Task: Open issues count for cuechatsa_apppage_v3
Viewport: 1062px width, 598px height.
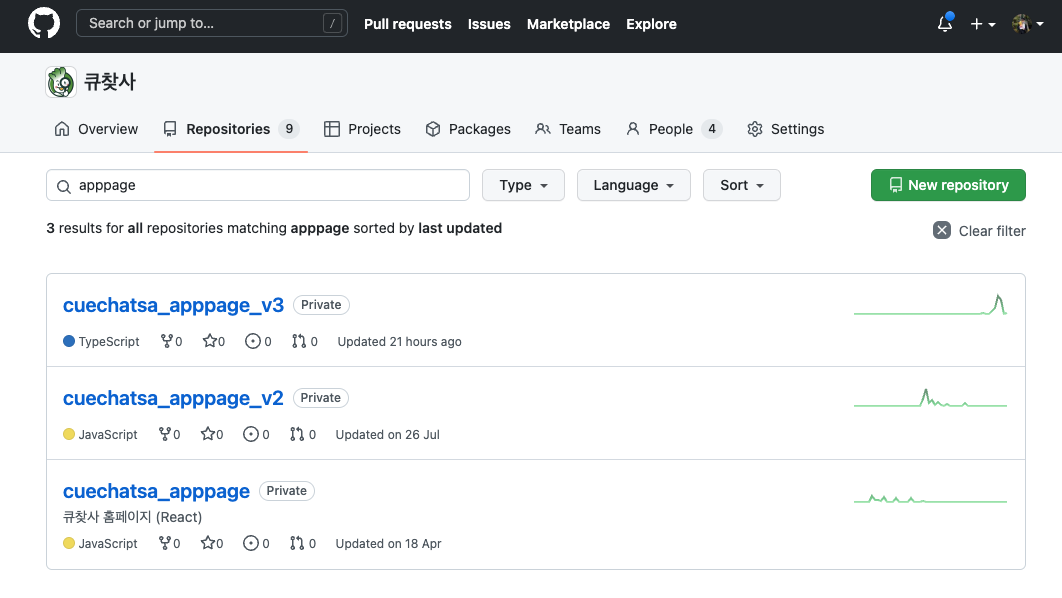Action: pos(258,341)
